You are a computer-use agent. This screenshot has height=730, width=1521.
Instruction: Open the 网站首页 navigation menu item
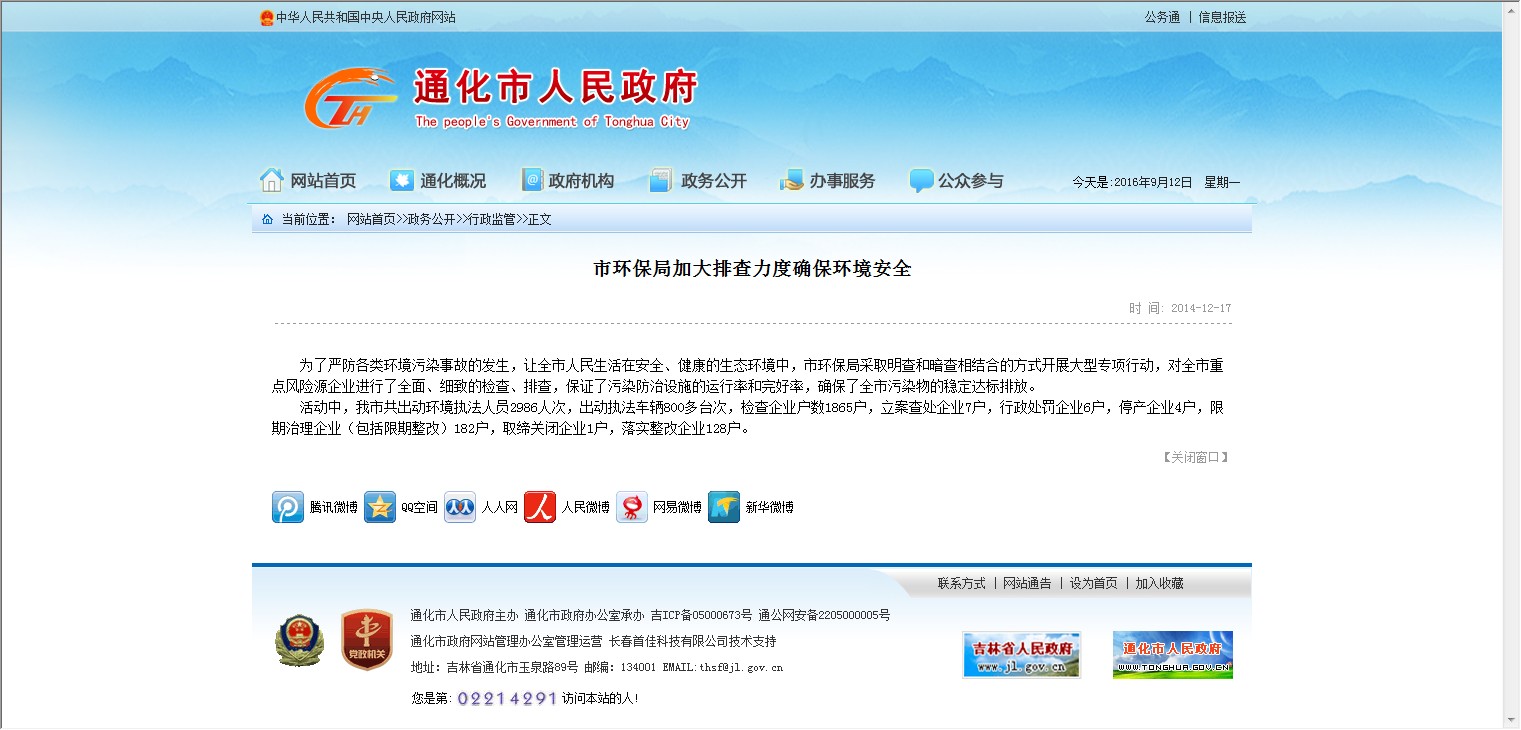point(308,181)
